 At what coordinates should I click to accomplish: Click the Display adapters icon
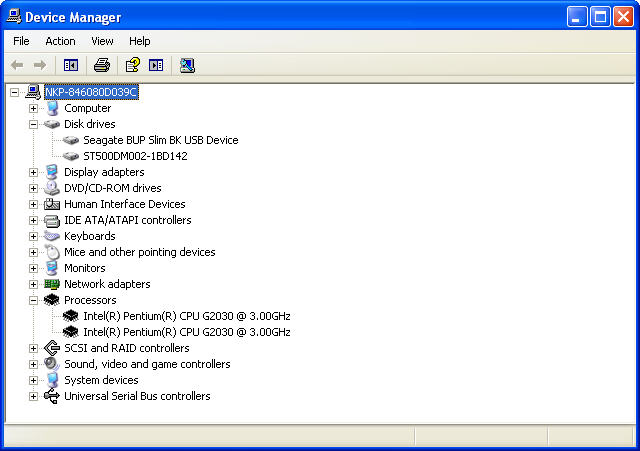(52, 172)
